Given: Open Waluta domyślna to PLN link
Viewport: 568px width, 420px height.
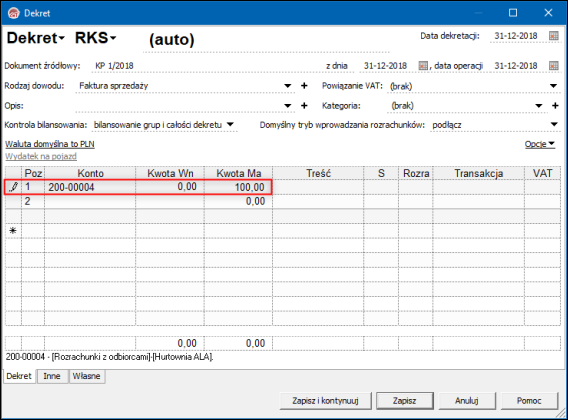Looking at the screenshot, I should pos(50,144).
